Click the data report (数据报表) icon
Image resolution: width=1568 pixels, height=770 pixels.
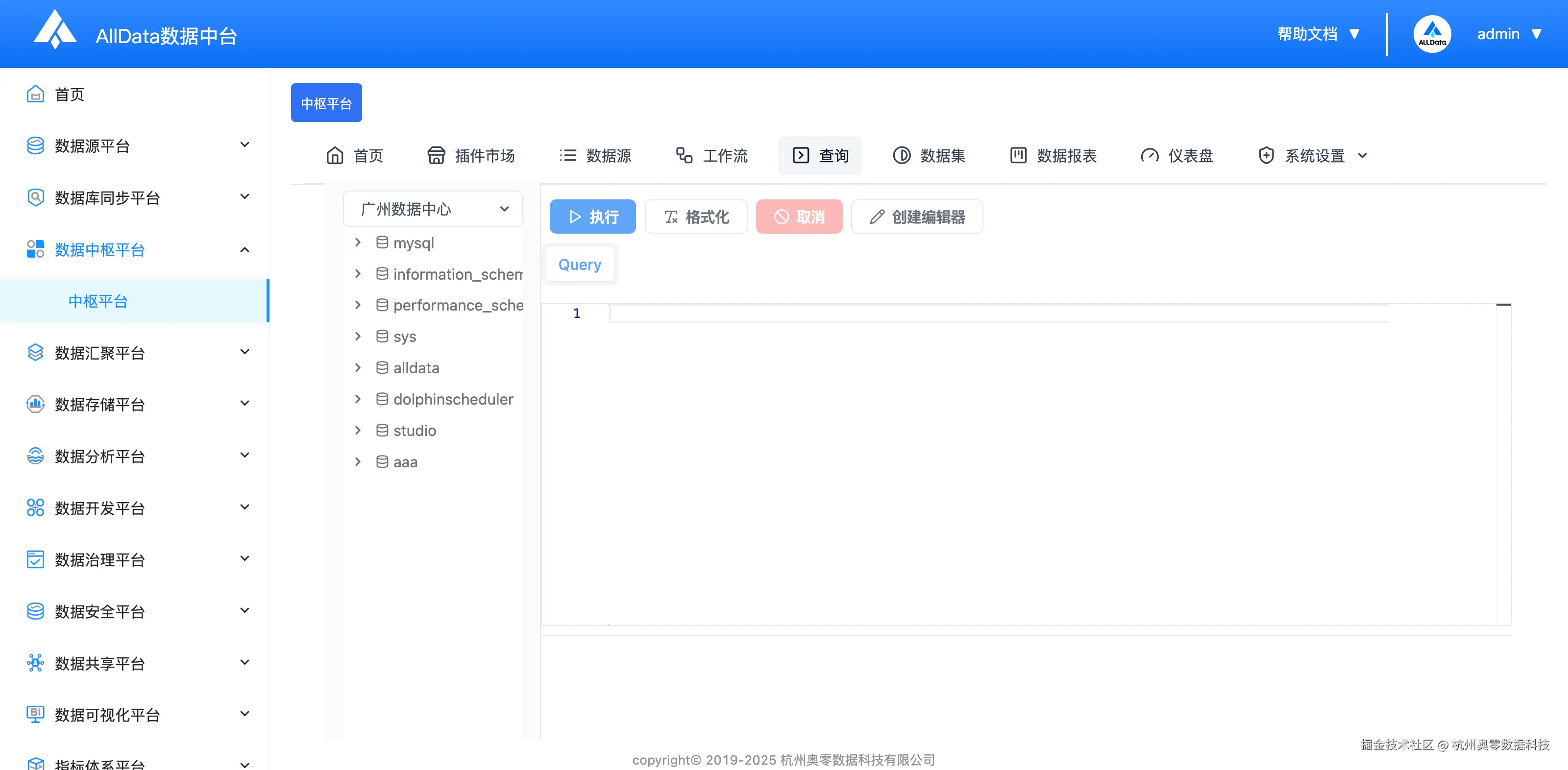click(x=1018, y=156)
